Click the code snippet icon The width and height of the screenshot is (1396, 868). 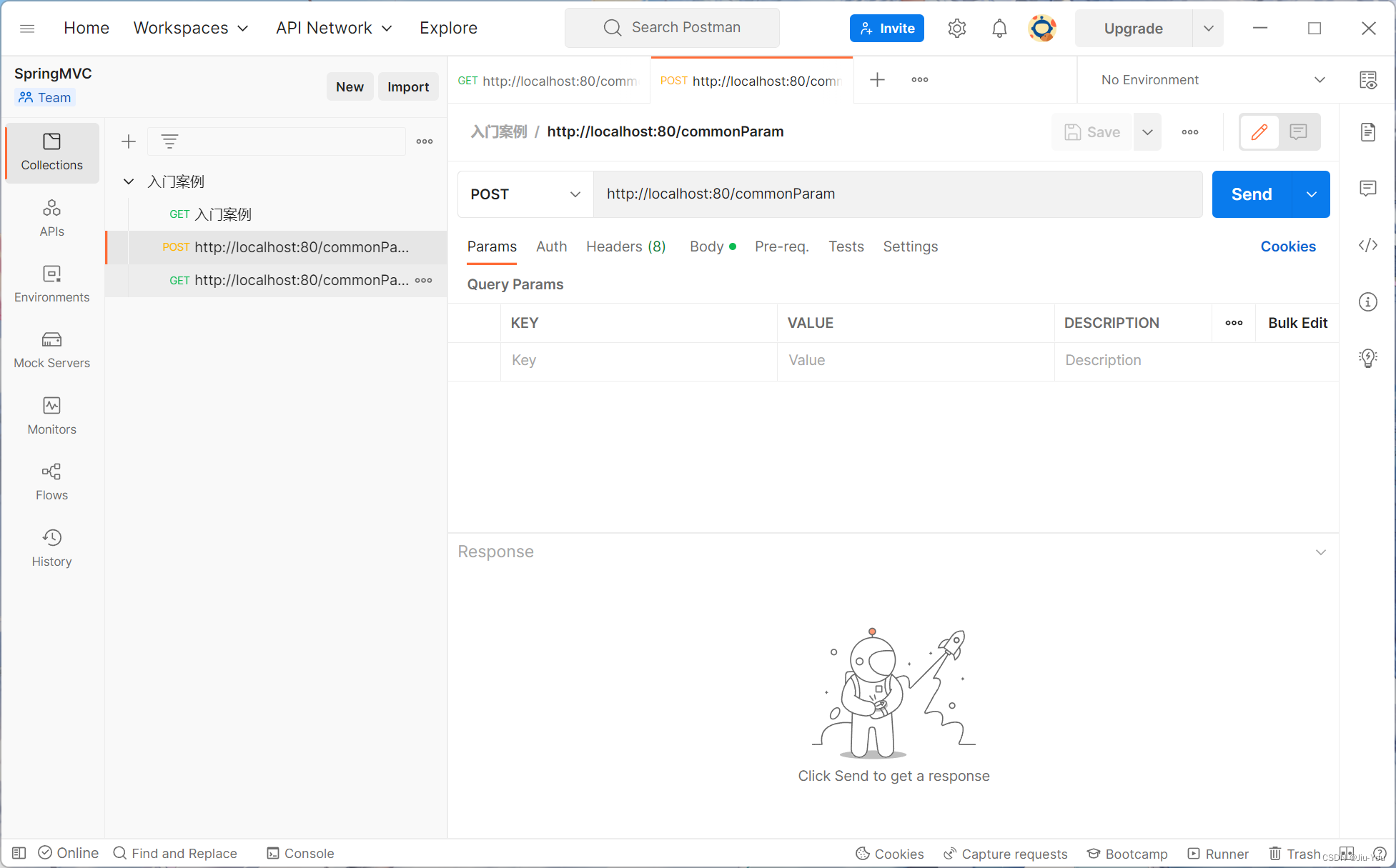(1367, 245)
